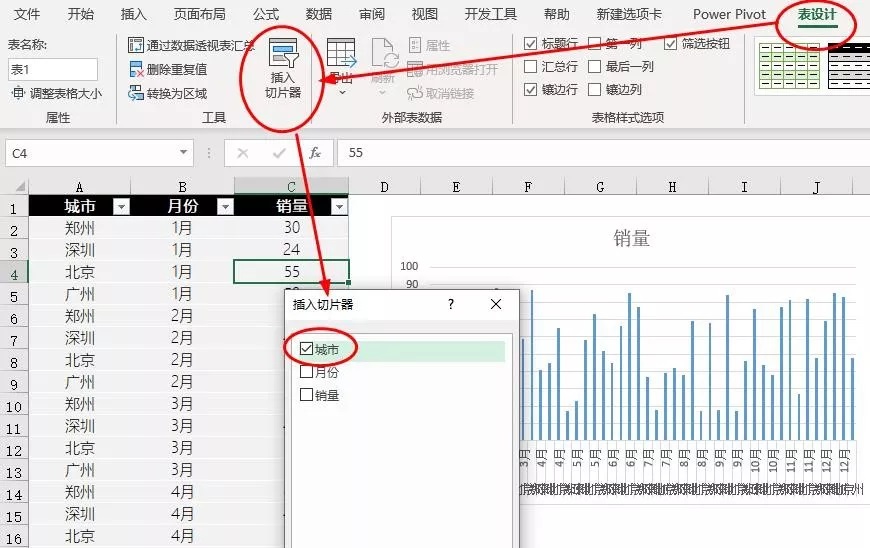870x548 pixels.
Task: Select column A header
Action: (79, 187)
